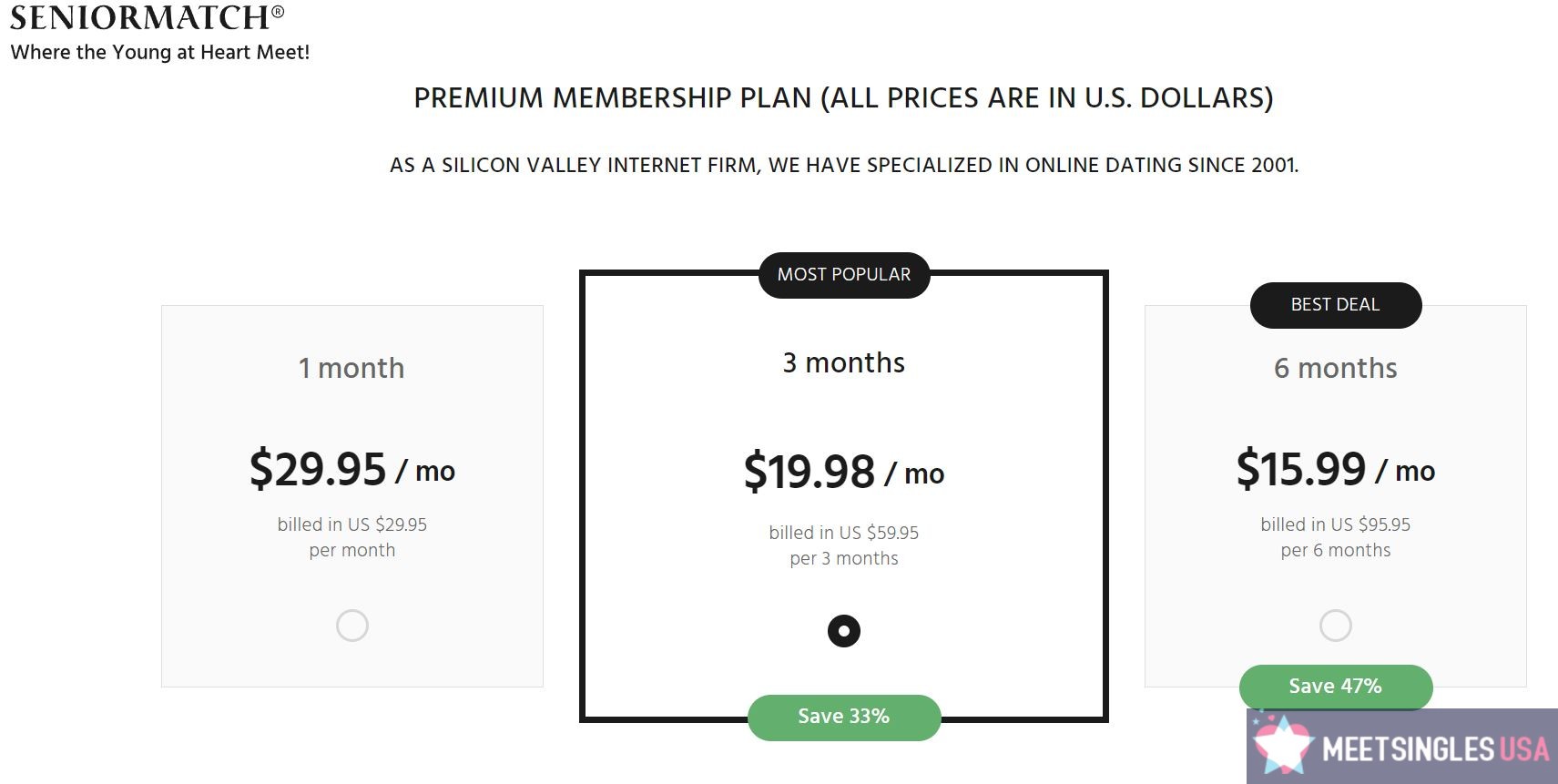Click the billed in US $29.95 text

[x=352, y=524]
